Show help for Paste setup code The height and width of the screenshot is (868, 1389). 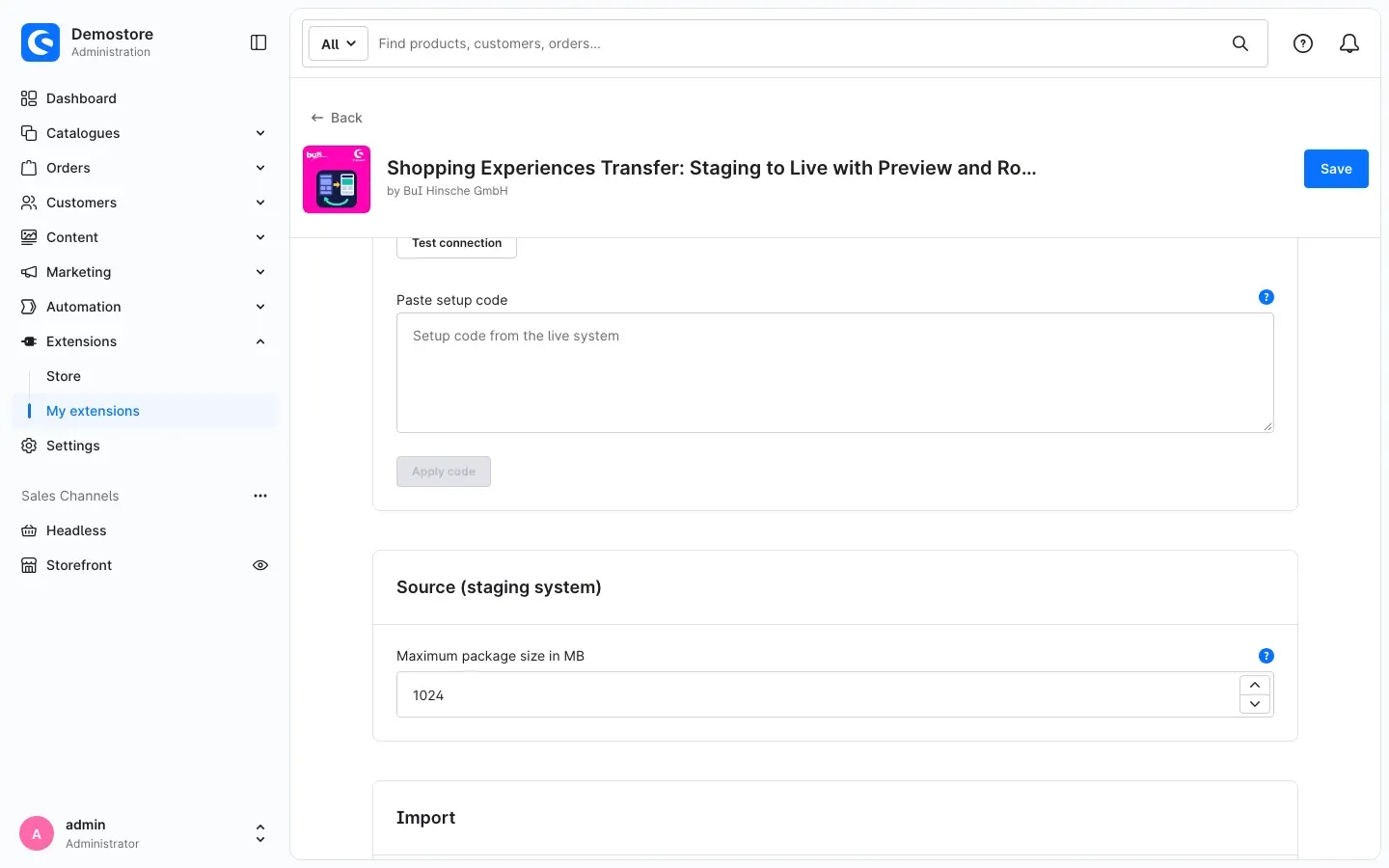point(1266,297)
